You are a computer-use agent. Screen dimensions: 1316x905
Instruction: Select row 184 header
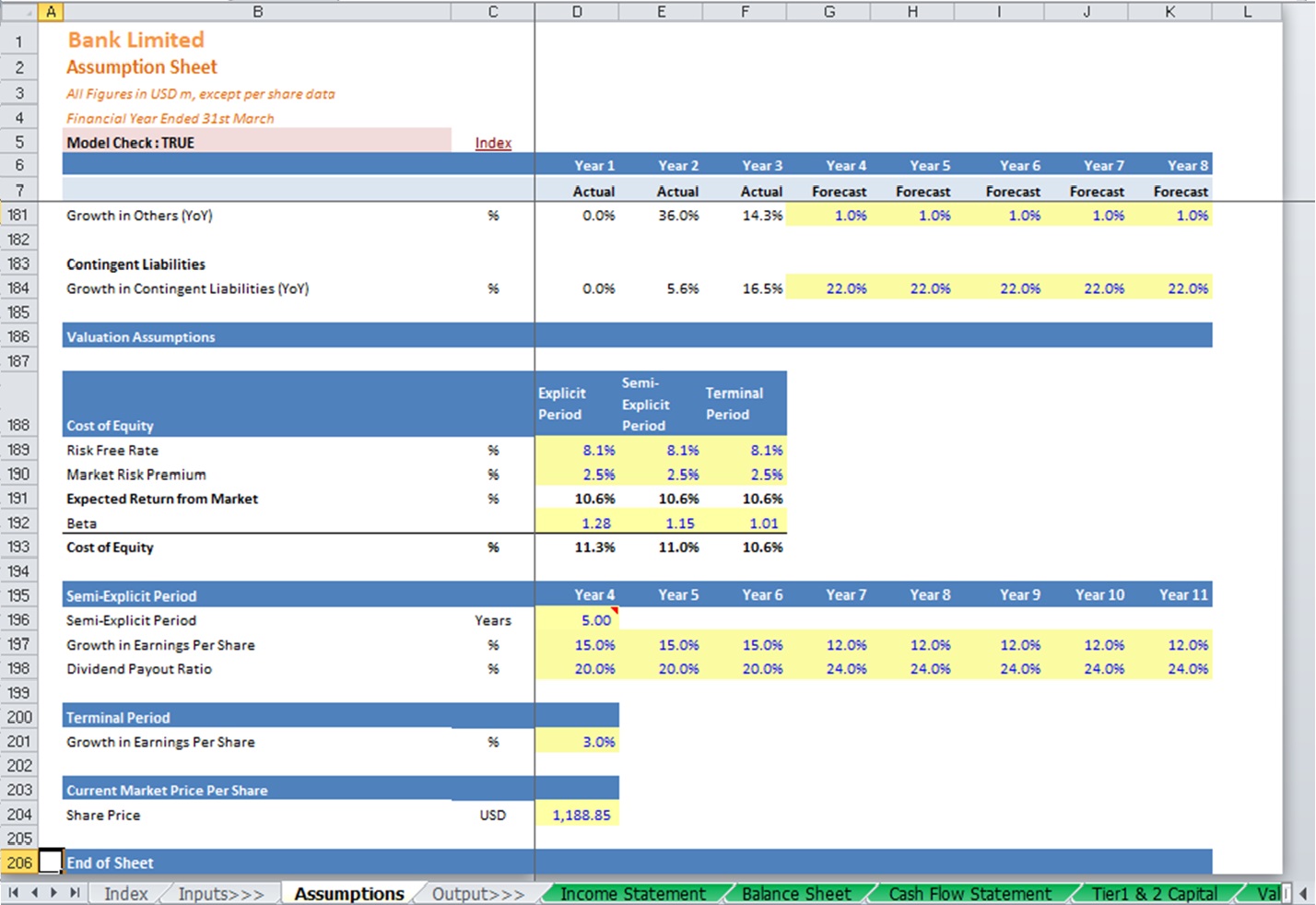(18, 288)
